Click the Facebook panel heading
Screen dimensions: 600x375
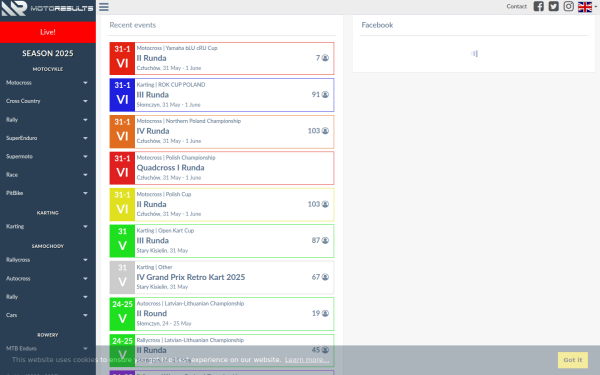coord(377,25)
